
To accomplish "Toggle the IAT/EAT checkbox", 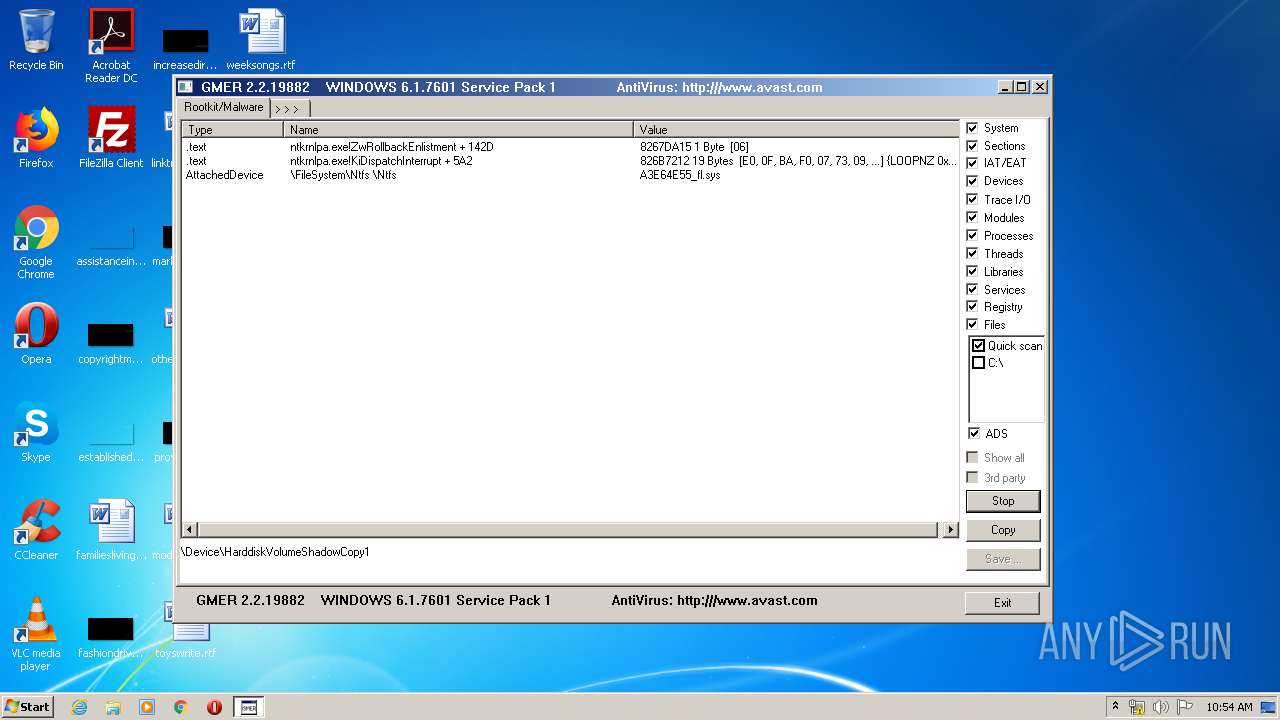I will pyautogui.click(x=972, y=163).
